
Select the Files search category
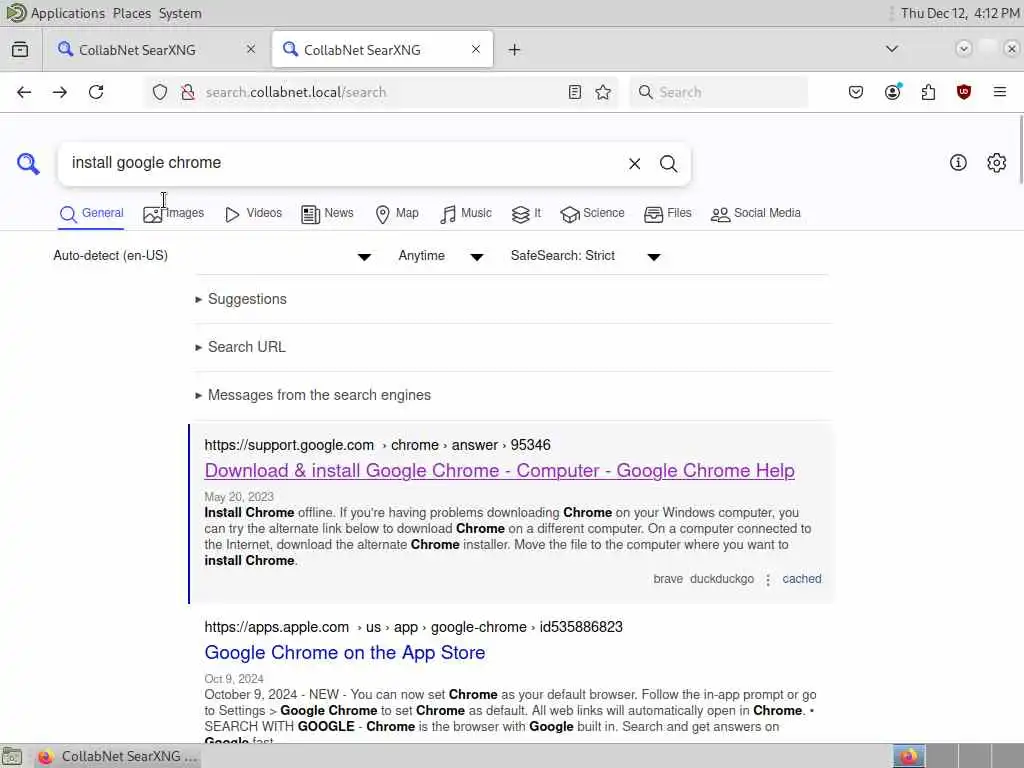pyautogui.click(x=667, y=214)
